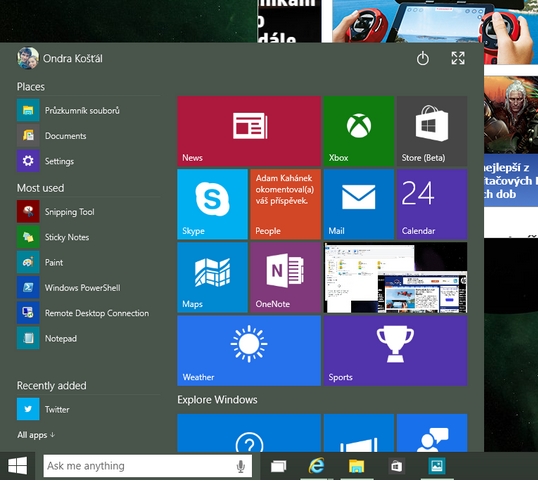Open the Sports trophy tile
The width and height of the screenshot is (538, 481).
[395, 351]
